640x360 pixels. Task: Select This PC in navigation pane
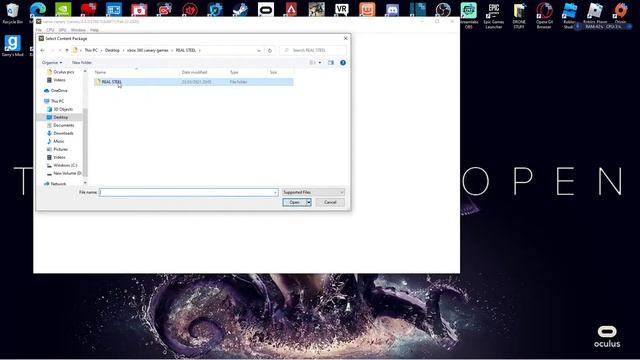tap(54, 101)
